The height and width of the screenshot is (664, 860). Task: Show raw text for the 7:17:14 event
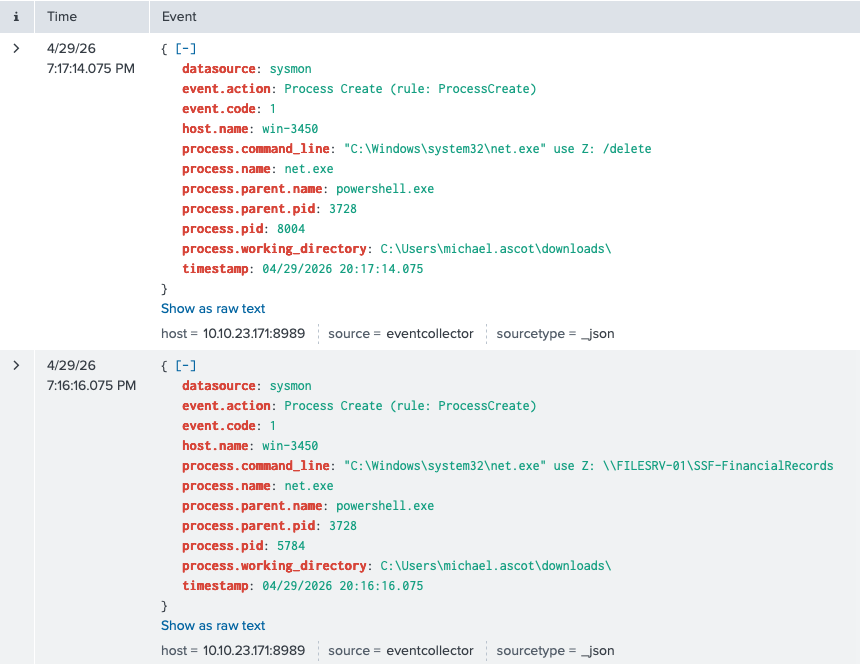click(x=213, y=309)
